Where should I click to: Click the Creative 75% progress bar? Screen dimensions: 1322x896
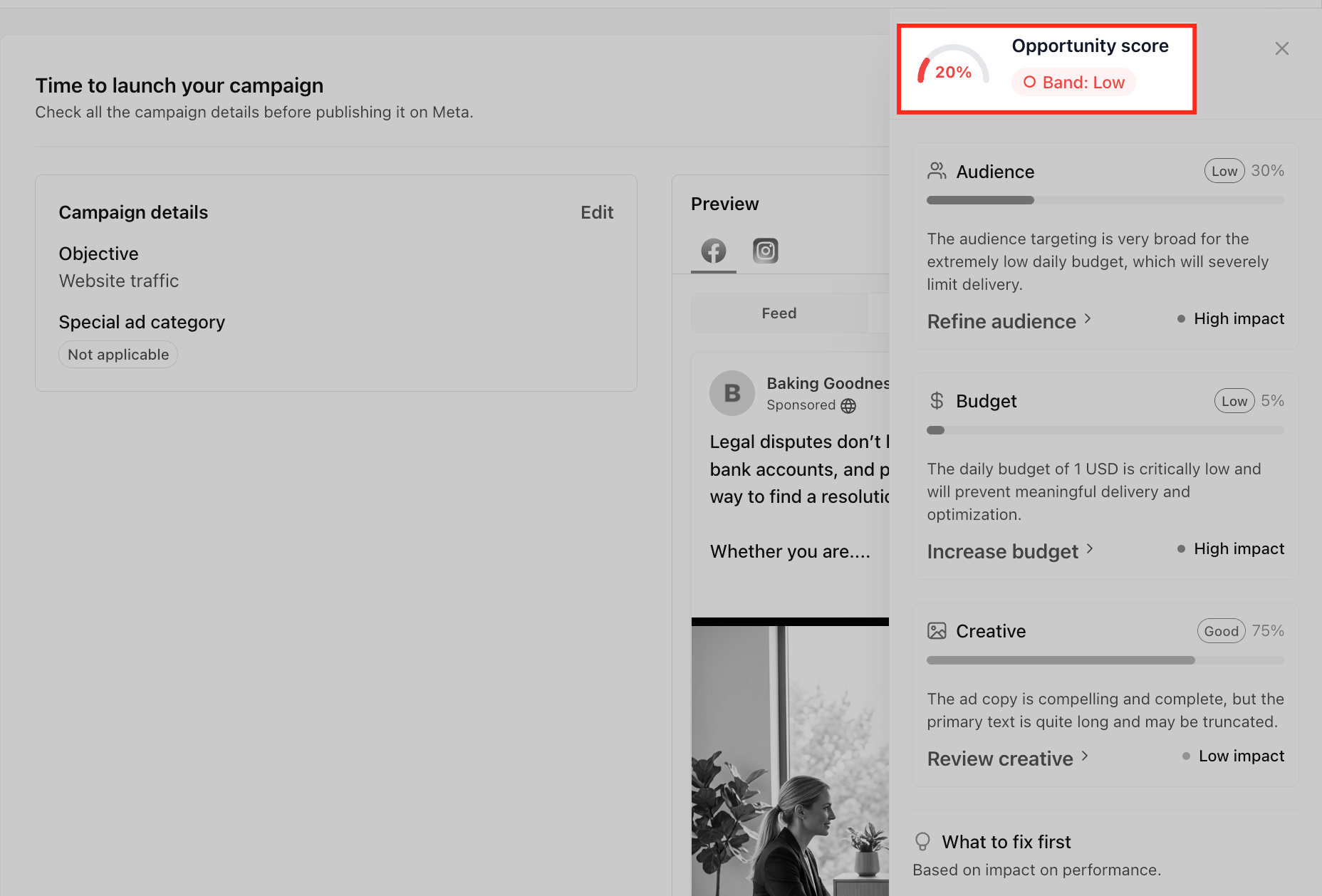(x=1105, y=660)
